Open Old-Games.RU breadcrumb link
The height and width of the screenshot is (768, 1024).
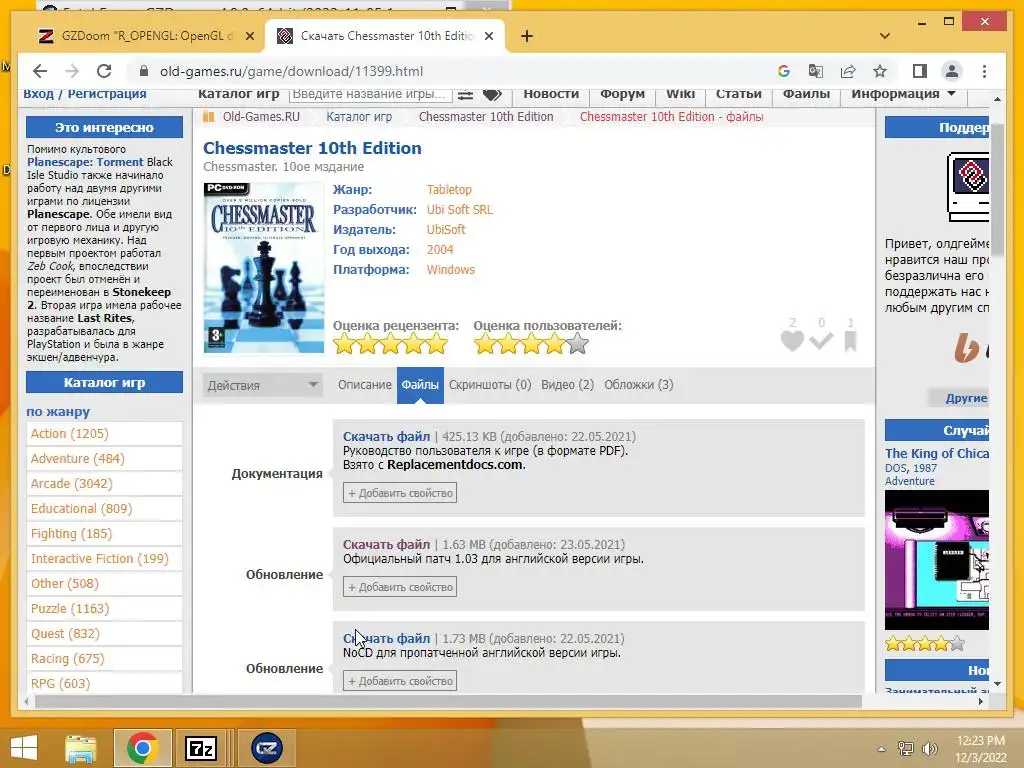coord(261,117)
